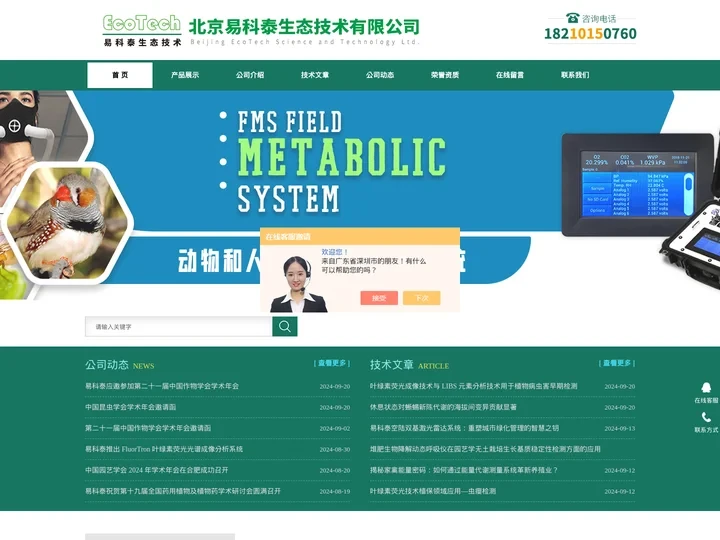The image size is (720, 540).
Task: Select the 首页 navigation tab
Action: coord(120,75)
